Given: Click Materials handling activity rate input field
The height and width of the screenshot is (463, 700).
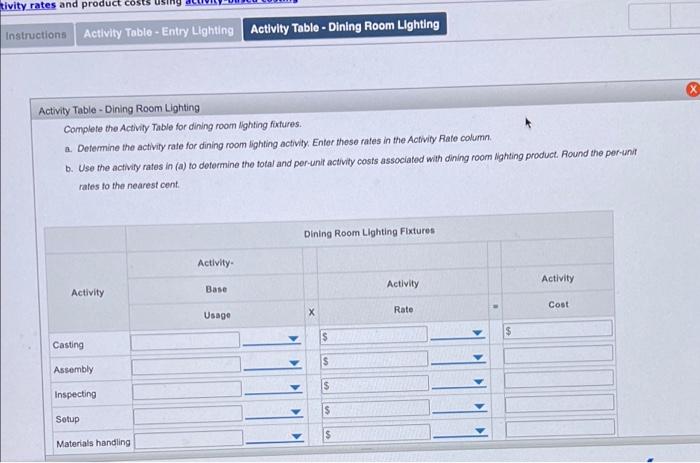Looking at the screenshot, I should pyautogui.click(x=377, y=433).
